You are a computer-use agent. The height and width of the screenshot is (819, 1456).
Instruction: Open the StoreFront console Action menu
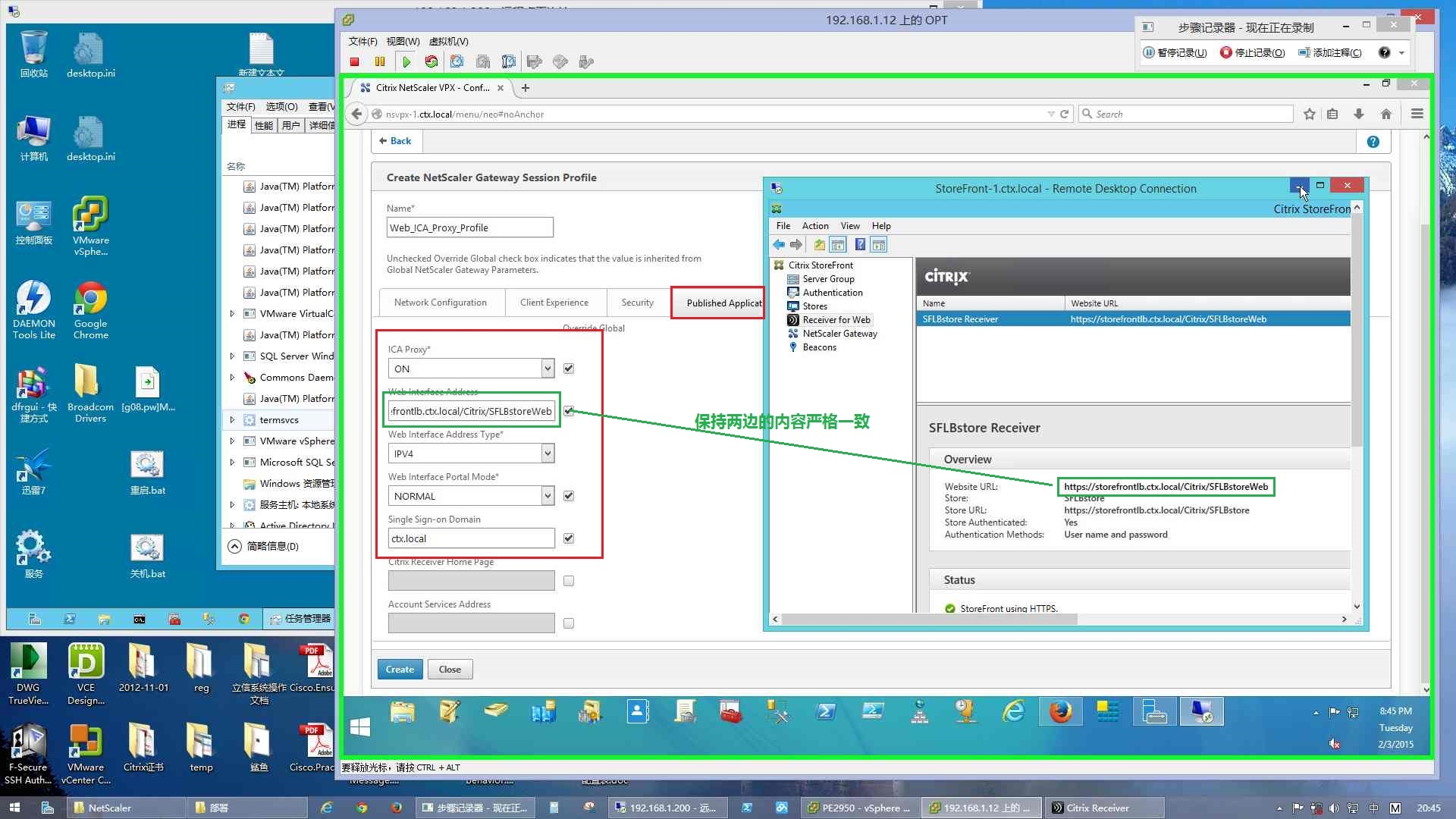click(815, 226)
